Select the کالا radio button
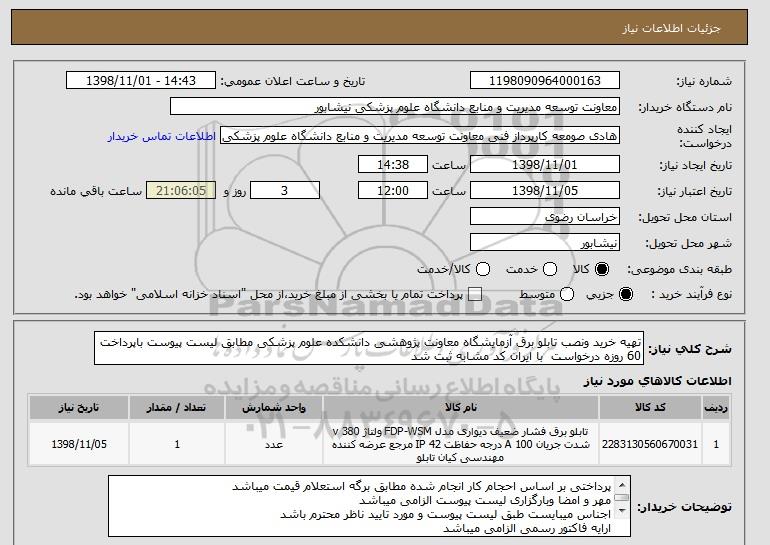770x545 pixels. 602,269
